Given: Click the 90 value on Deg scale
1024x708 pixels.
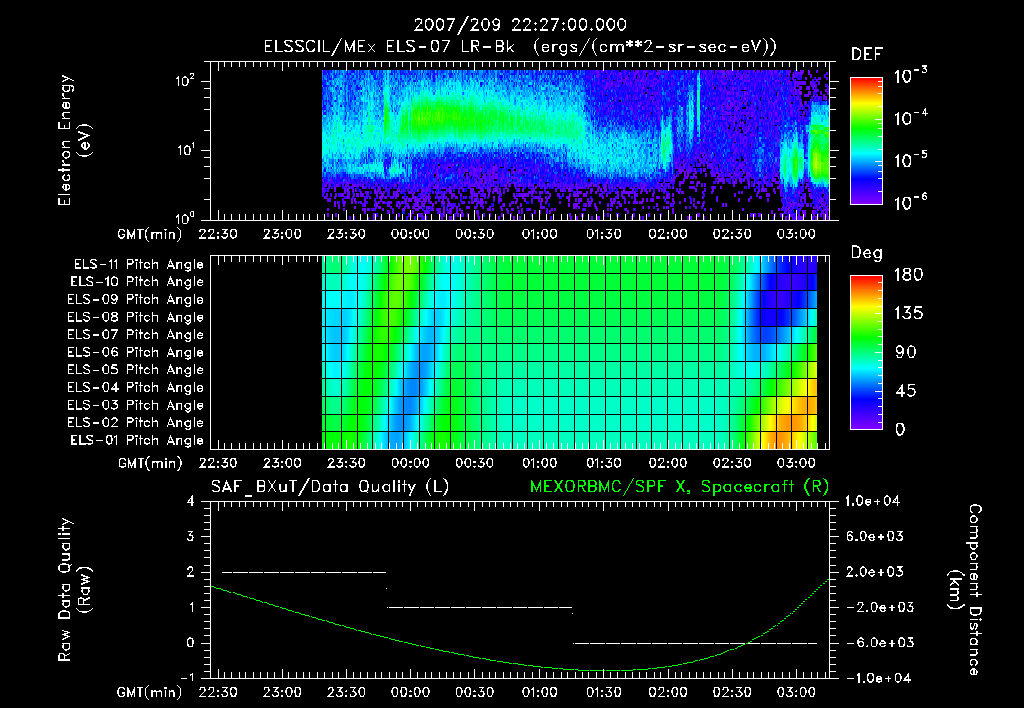Looking at the screenshot, I should (906, 352).
